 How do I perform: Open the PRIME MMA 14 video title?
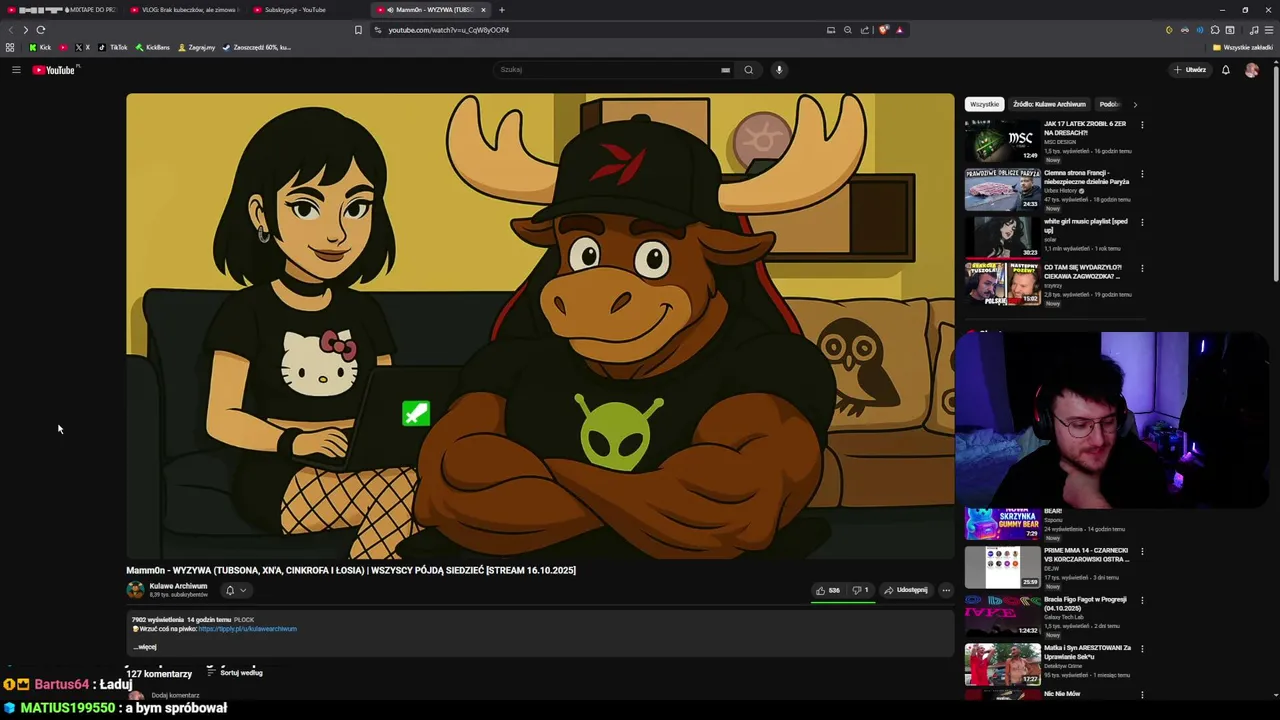coord(1087,555)
